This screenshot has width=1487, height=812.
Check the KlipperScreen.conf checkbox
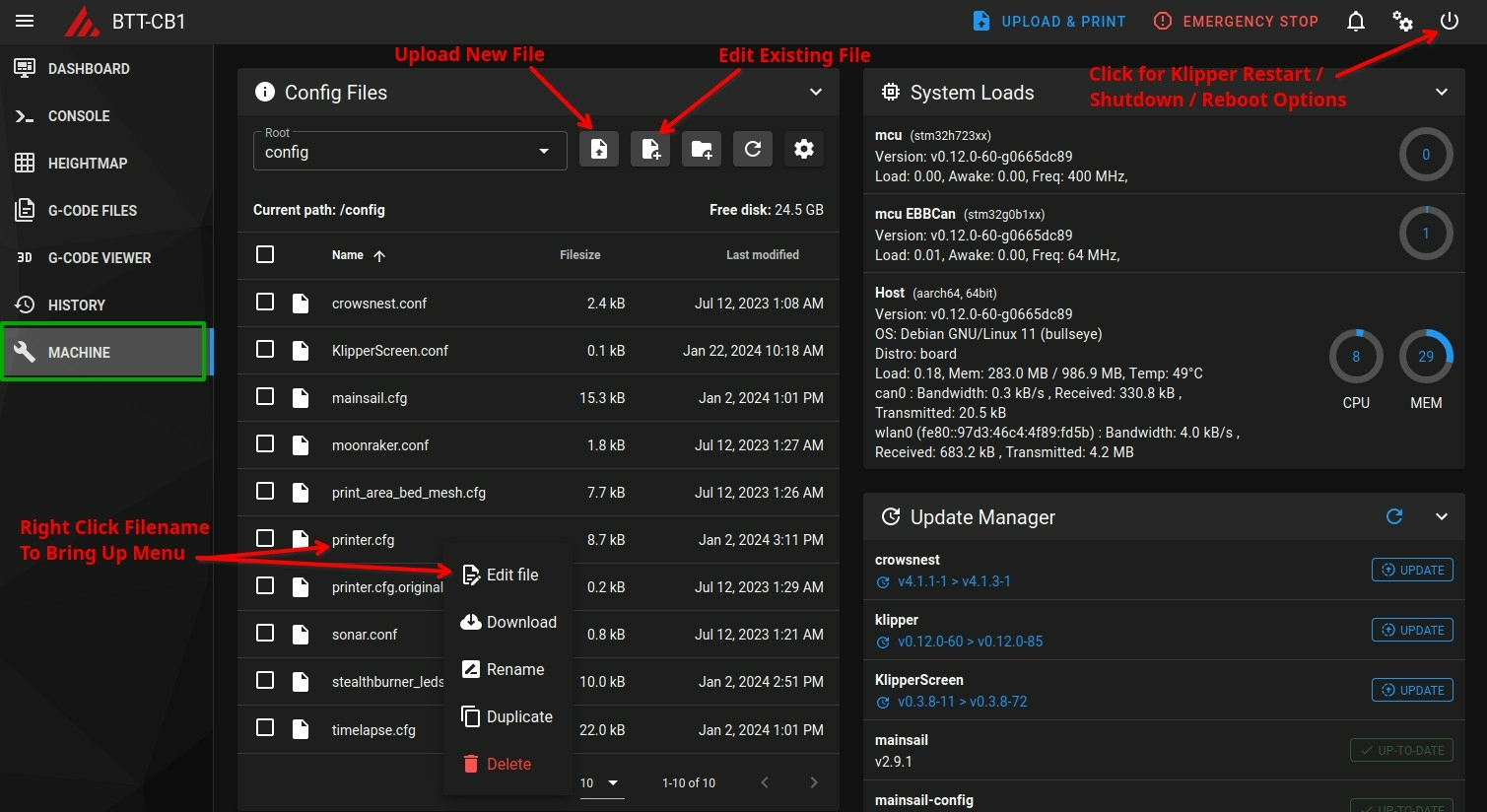pos(265,349)
